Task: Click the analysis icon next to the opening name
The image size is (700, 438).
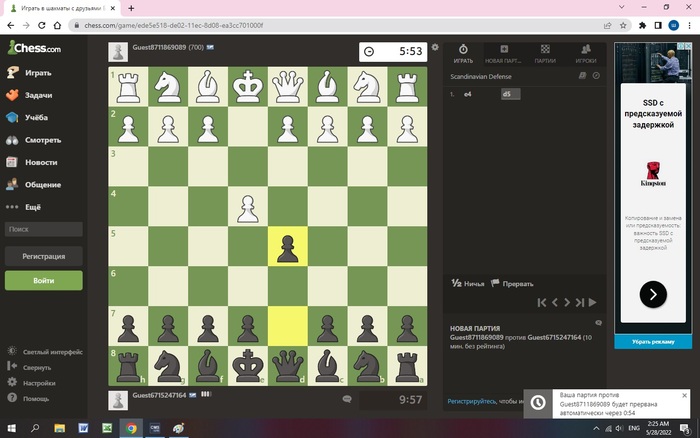Action: click(596, 75)
